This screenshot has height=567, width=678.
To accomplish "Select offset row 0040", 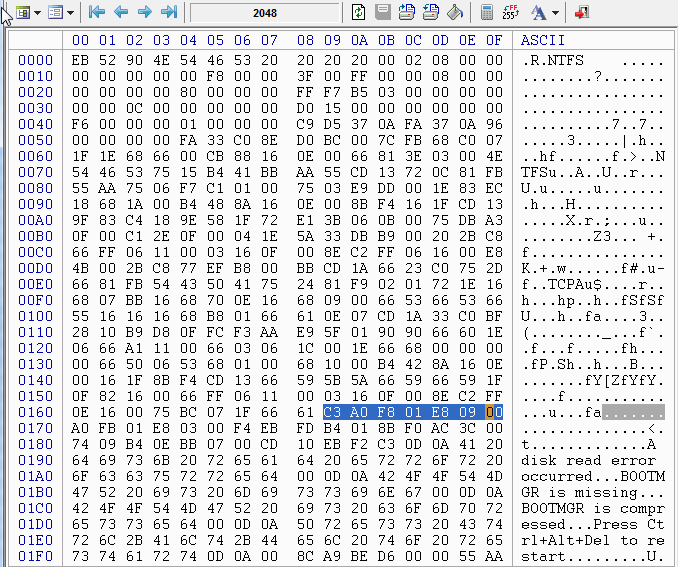I will click(35, 124).
